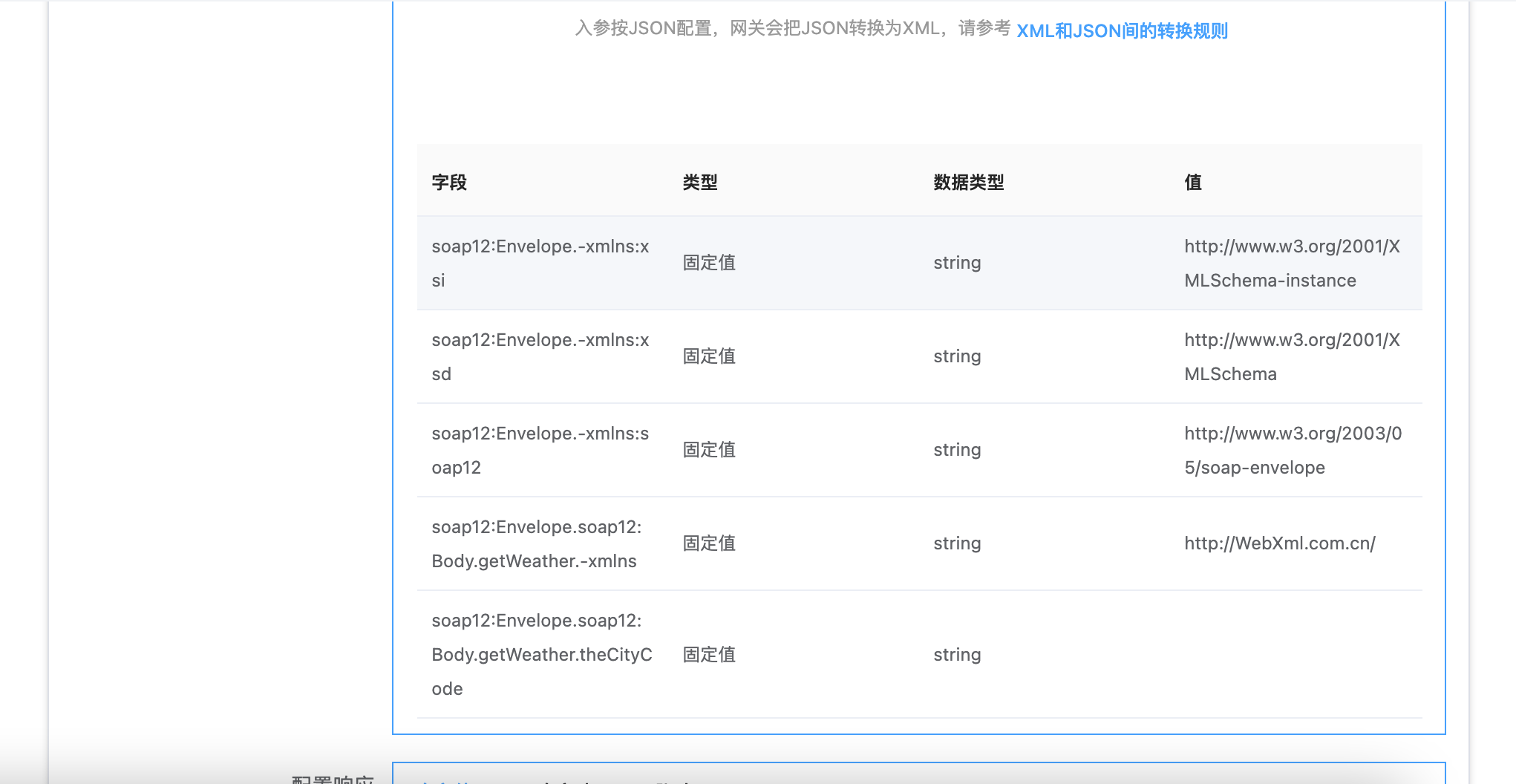
Task: Click the XMLSchema-instance URL value
Action: [x=1293, y=263]
